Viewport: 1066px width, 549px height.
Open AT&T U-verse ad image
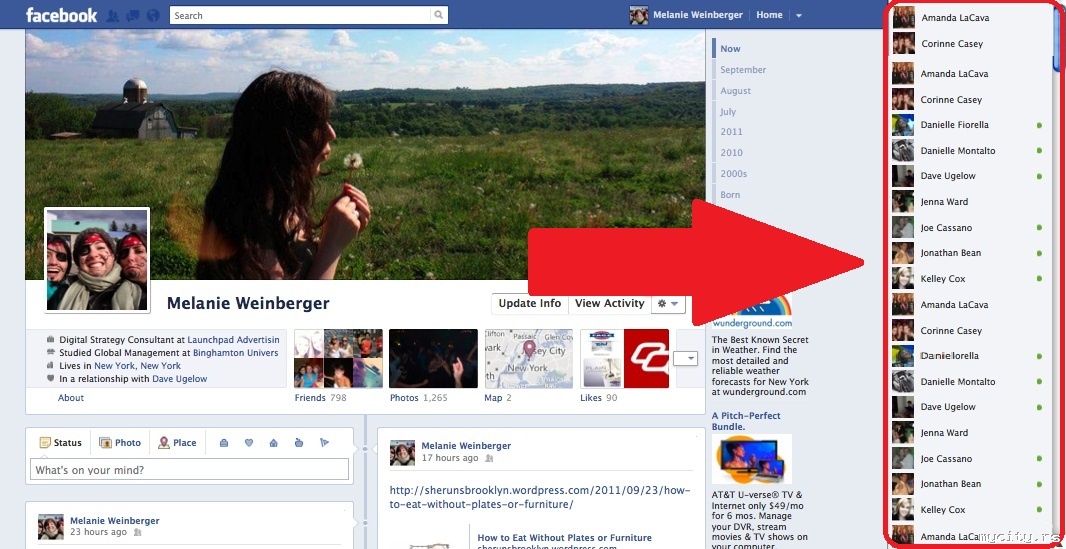coord(751,459)
